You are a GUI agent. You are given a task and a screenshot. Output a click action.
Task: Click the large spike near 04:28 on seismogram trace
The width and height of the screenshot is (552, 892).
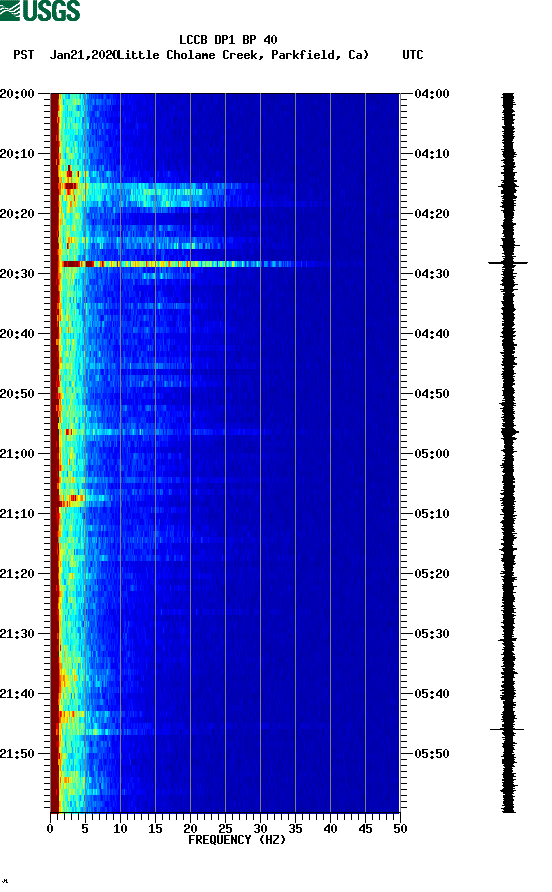pos(508,263)
